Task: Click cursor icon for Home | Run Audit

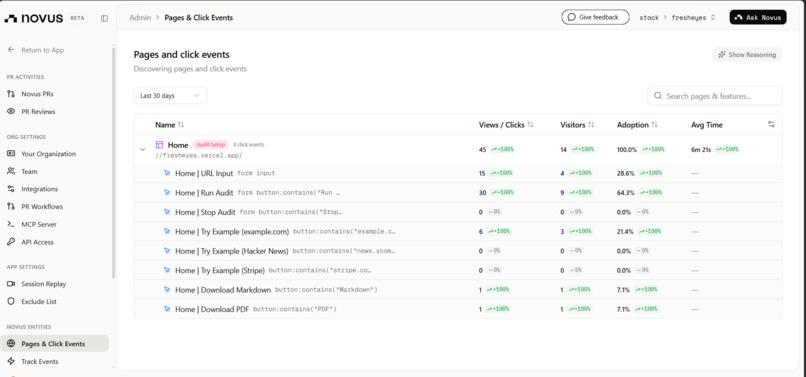Action: [167, 192]
